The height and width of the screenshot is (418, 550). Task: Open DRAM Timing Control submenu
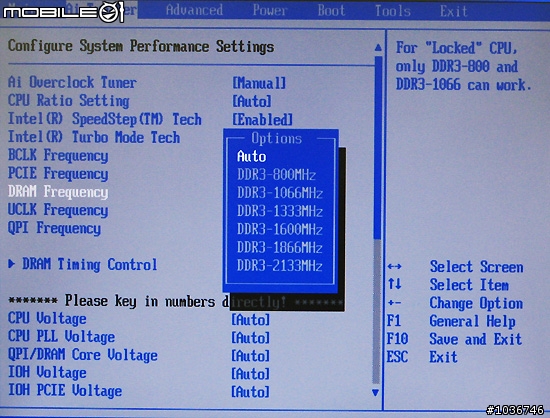point(89,264)
